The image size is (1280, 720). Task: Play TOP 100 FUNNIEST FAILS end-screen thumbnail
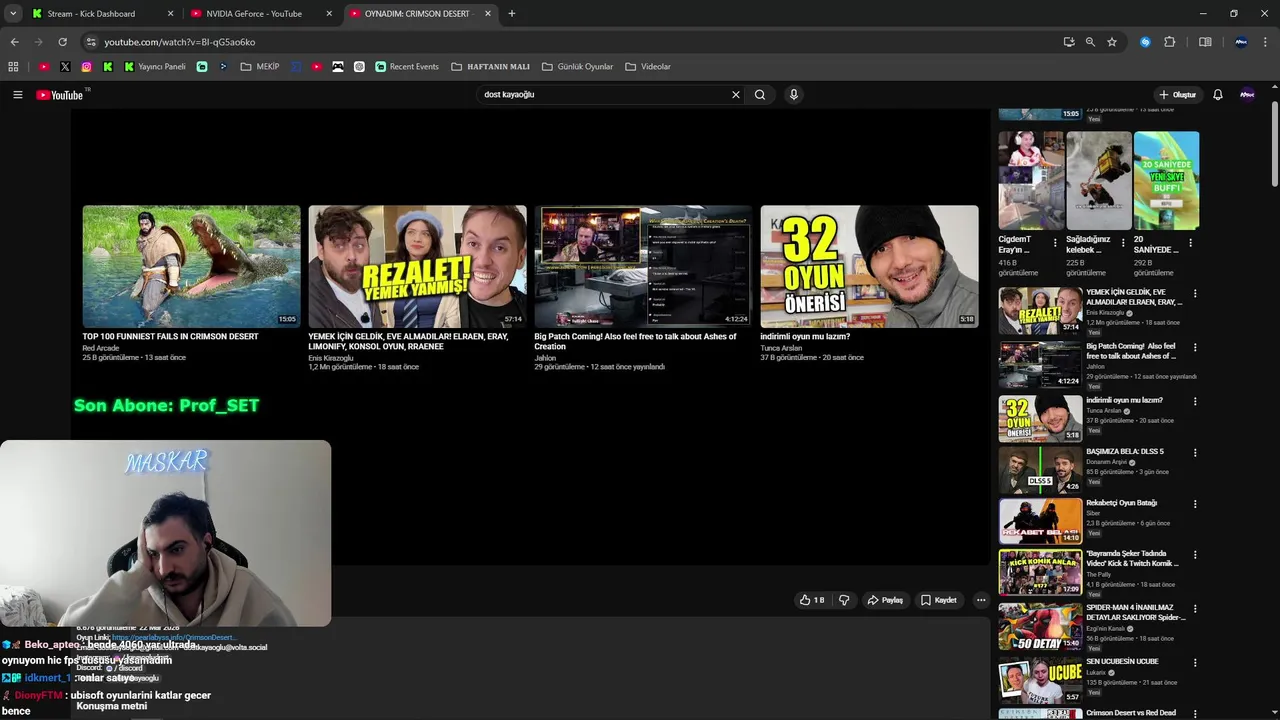191,267
